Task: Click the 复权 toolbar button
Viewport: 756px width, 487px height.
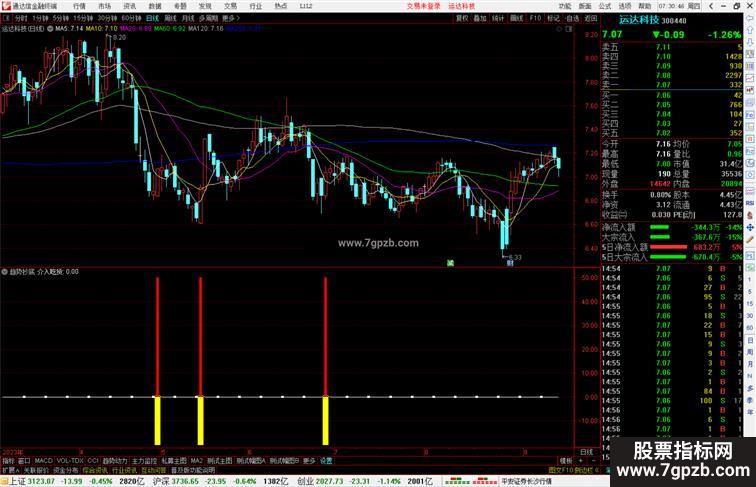Action: pyautogui.click(x=462, y=18)
